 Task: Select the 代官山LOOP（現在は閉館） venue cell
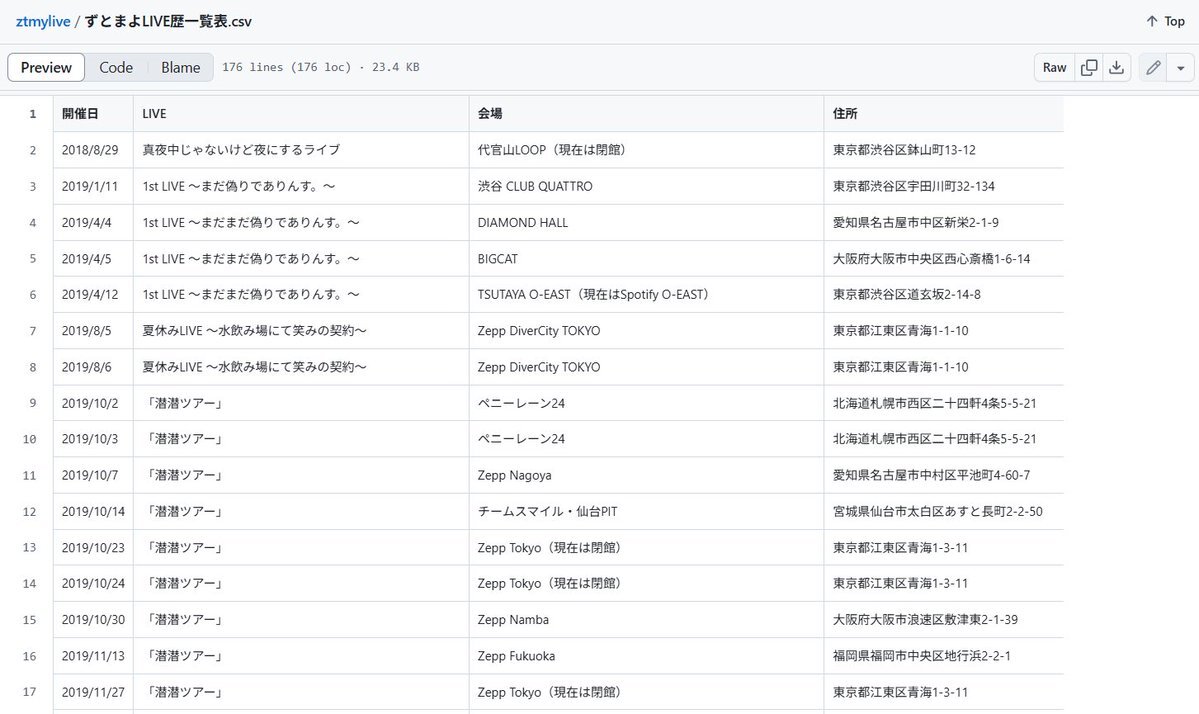tap(647, 150)
